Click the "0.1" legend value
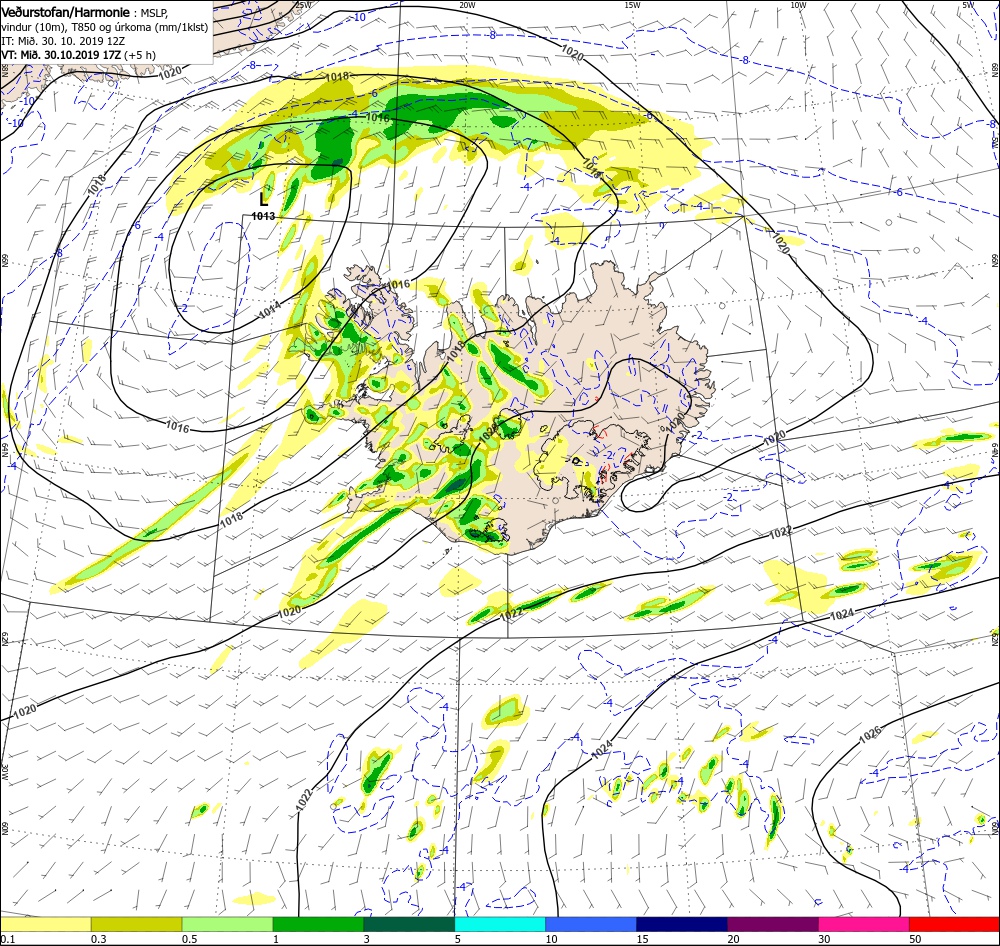 7,939
